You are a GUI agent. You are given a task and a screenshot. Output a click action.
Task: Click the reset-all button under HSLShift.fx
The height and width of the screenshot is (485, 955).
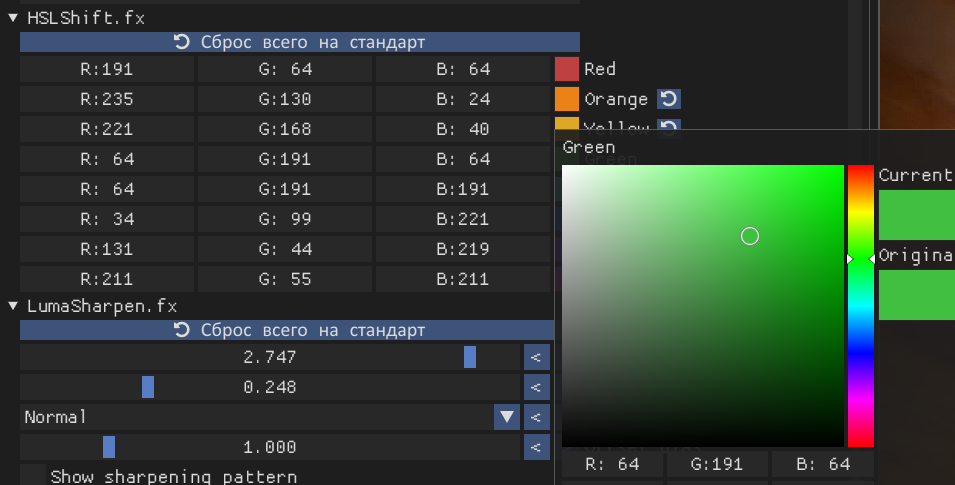click(299, 42)
